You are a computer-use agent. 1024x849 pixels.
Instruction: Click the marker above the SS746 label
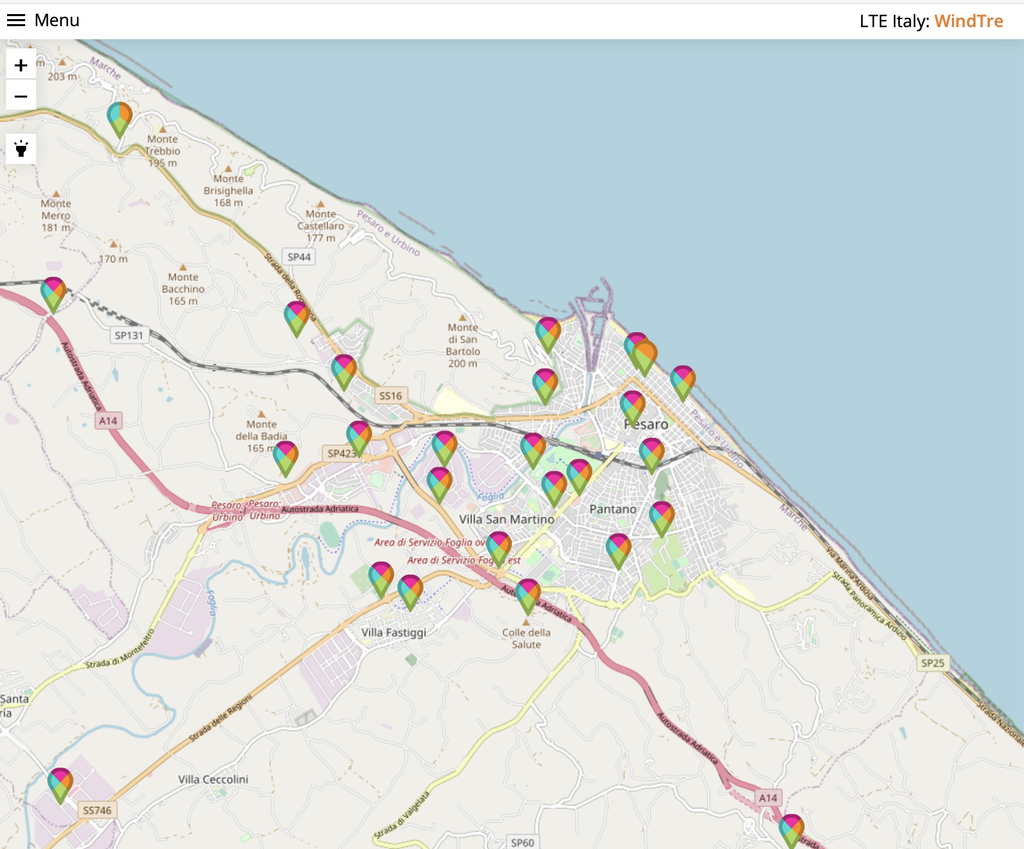61,785
